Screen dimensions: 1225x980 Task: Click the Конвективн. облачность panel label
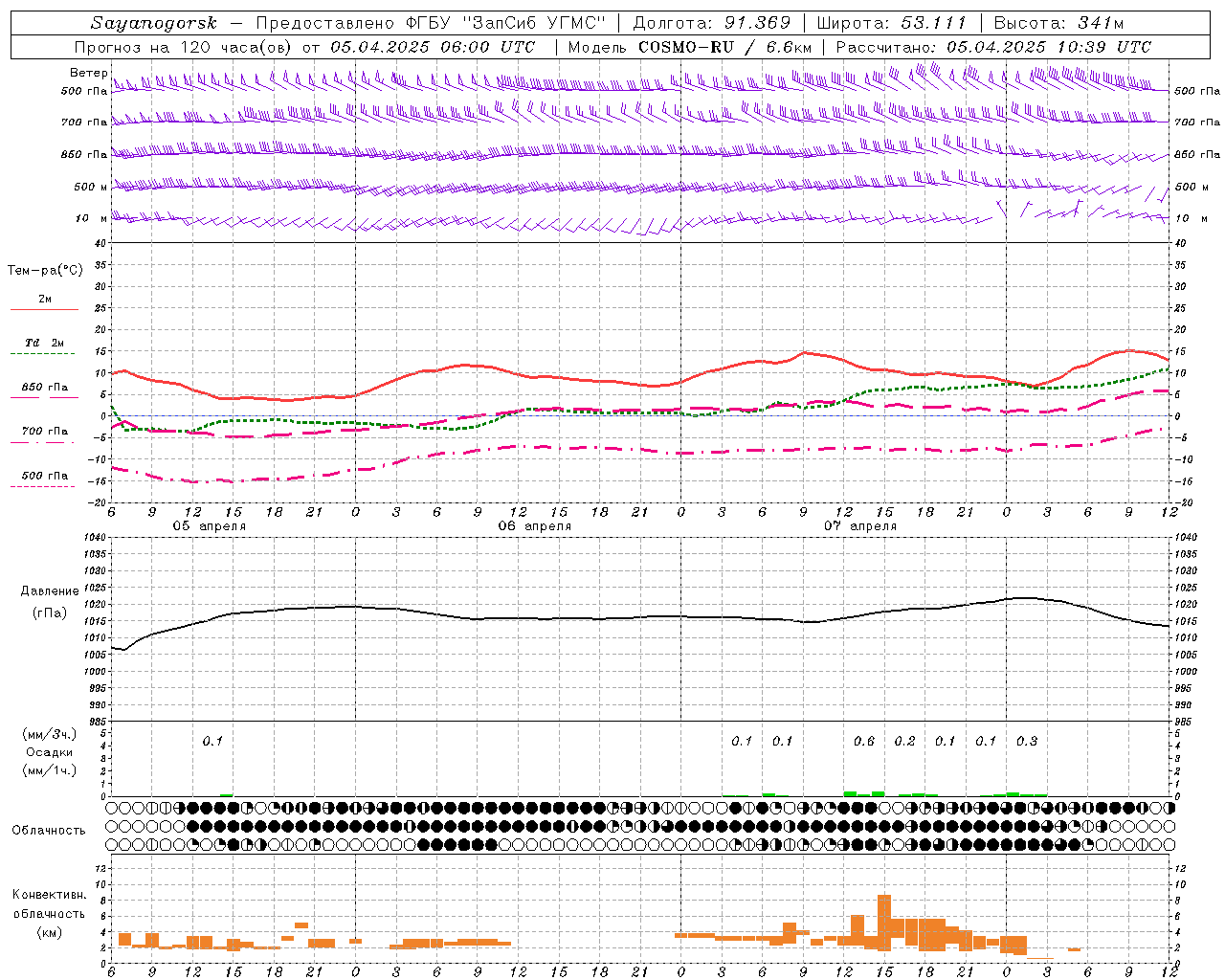(x=49, y=904)
